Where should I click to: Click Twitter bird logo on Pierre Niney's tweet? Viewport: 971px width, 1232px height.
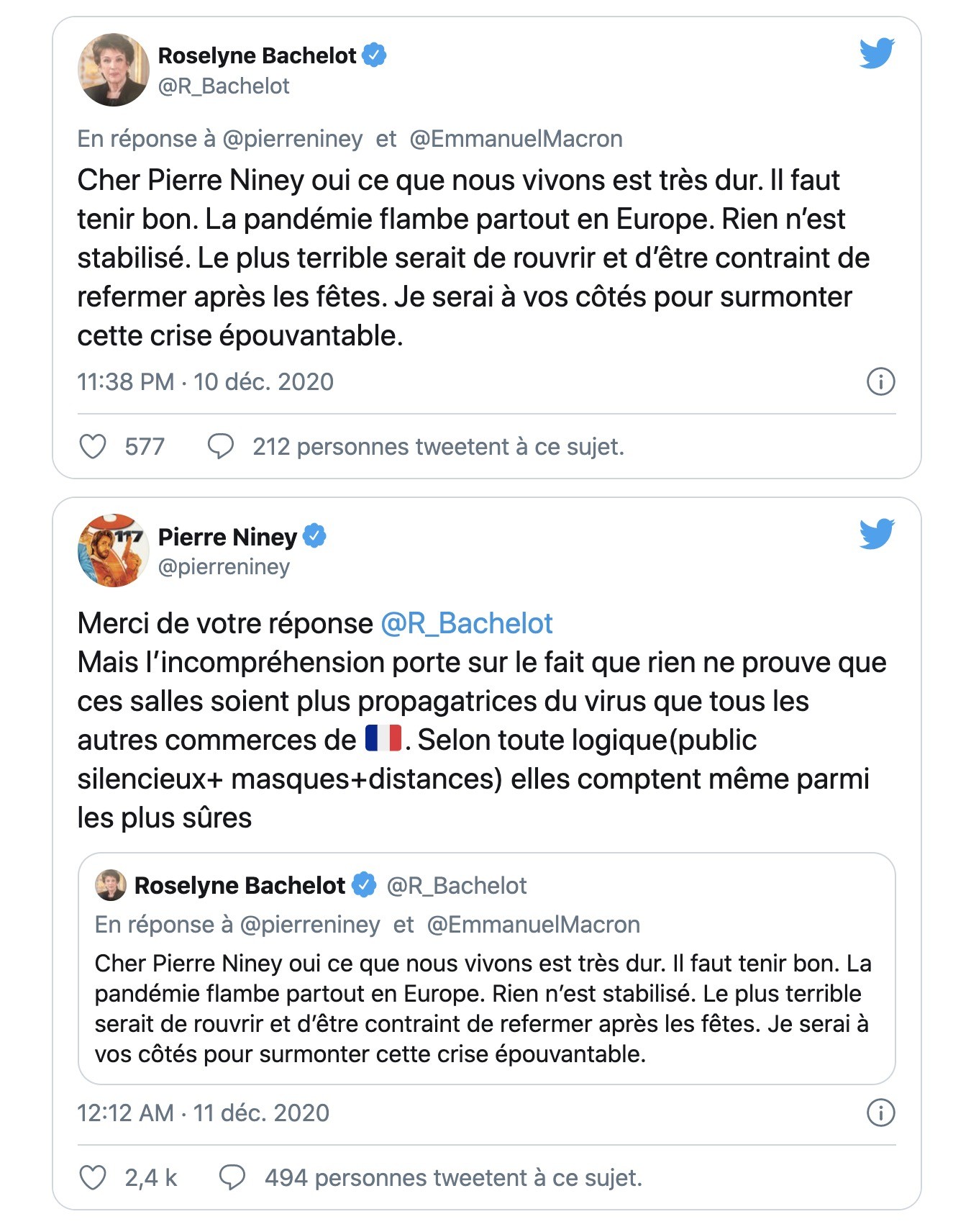click(x=877, y=534)
